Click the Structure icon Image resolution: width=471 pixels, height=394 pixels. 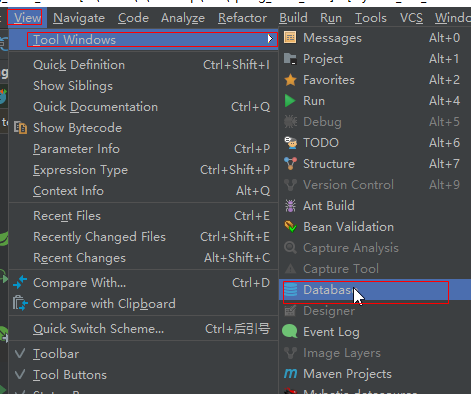[290, 164]
